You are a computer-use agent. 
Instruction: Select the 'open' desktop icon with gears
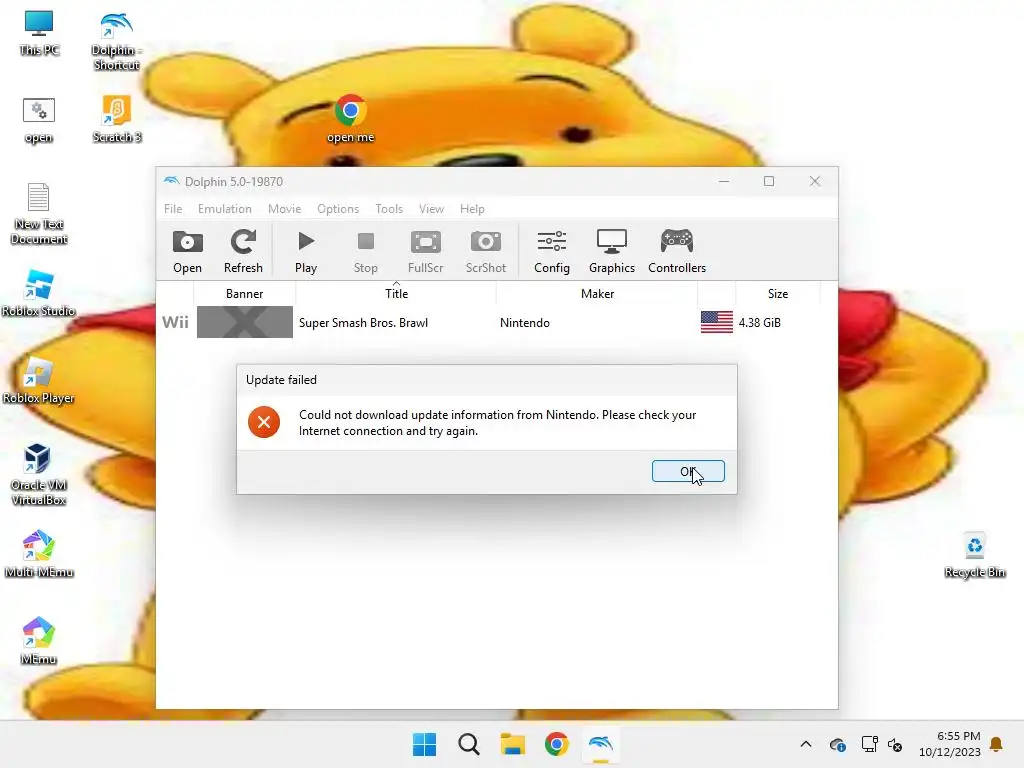point(39,120)
